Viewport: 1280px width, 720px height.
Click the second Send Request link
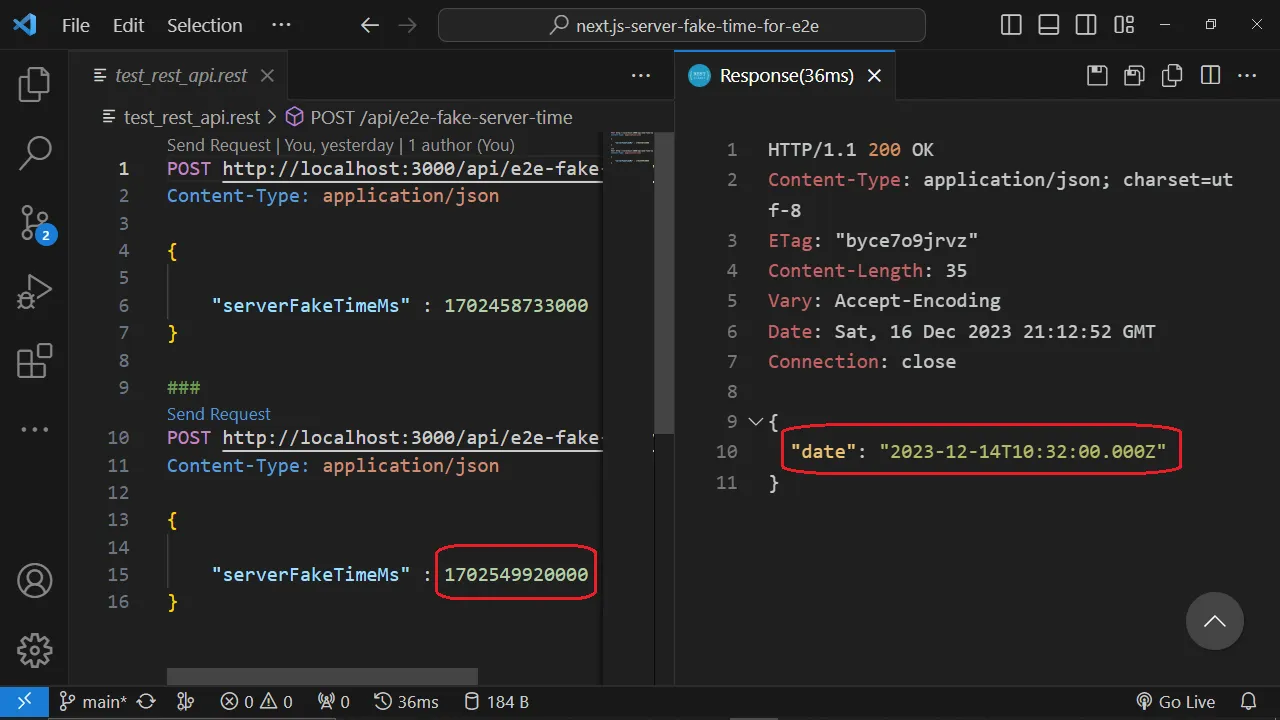(218, 414)
